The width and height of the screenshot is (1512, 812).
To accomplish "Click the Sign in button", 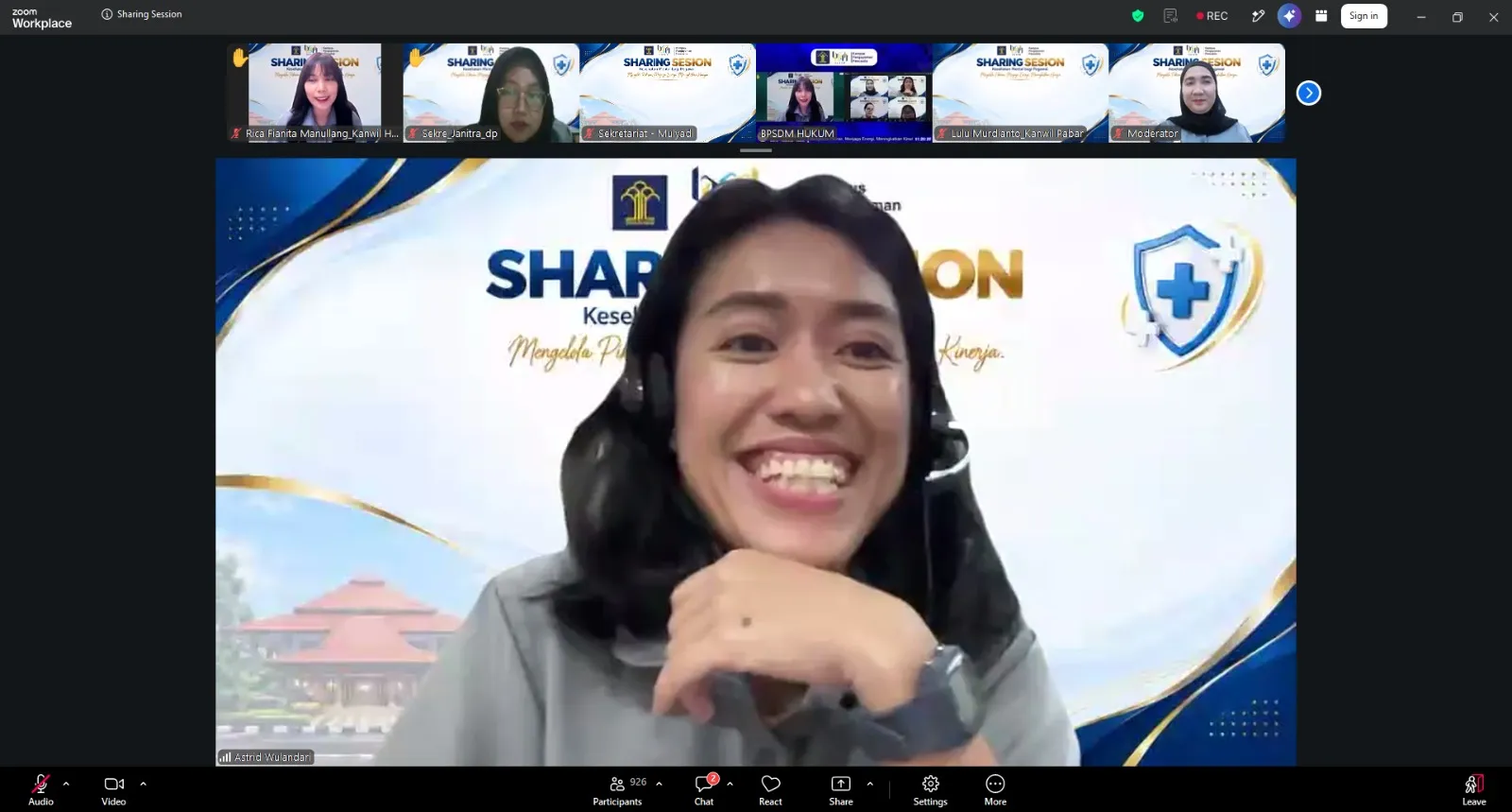I will pyautogui.click(x=1364, y=16).
